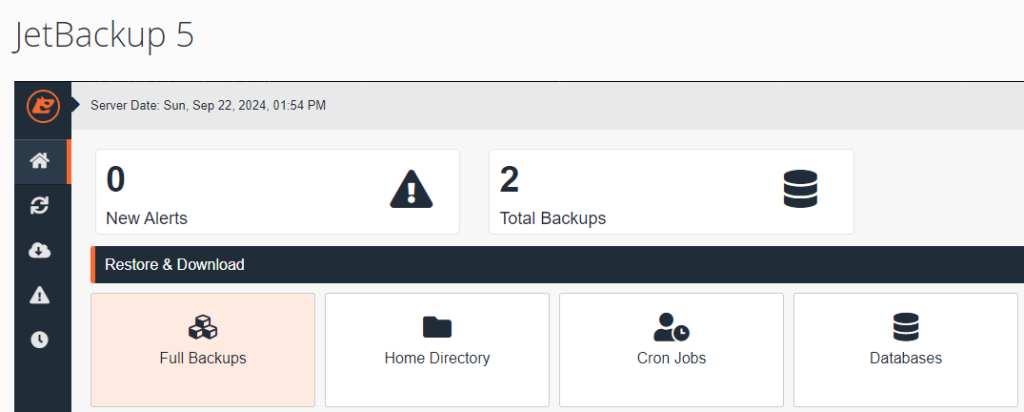
Task: Select the Home Directory tile
Action: click(x=437, y=350)
